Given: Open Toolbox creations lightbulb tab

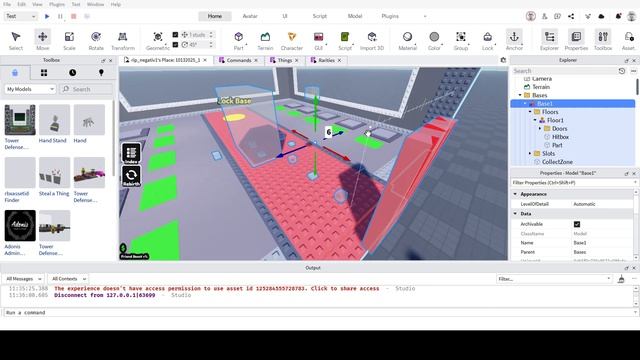Looking at the screenshot, I should 101,73.
